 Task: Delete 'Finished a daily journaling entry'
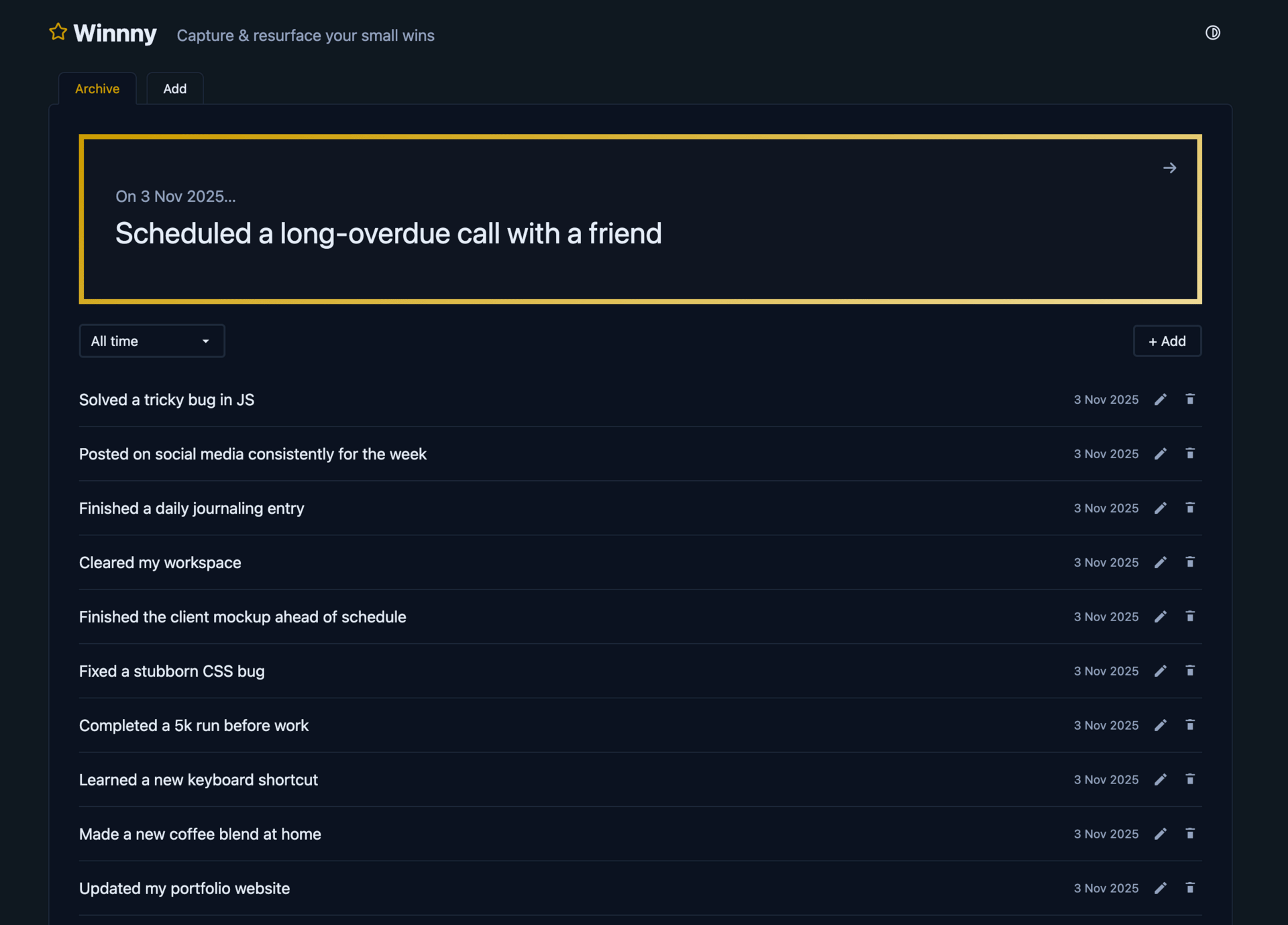click(1190, 508)
